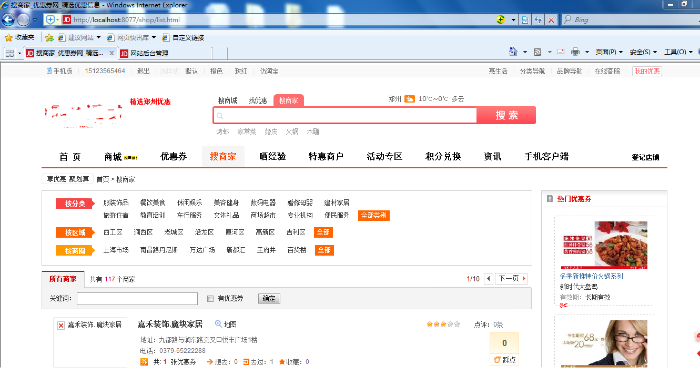Select orange all-categories button in category filter
The height and width of the screenshot is (368, 700).
(374, 215)
